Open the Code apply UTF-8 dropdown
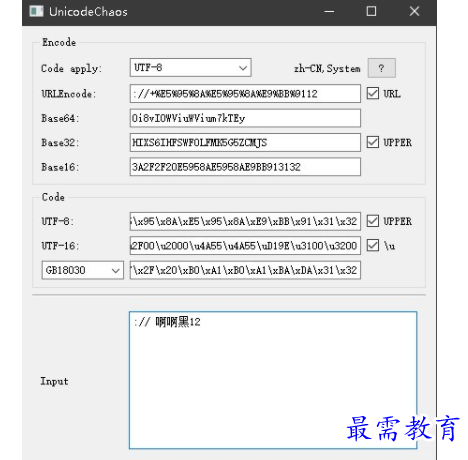468x460 pixels. [x=190, y=68]
